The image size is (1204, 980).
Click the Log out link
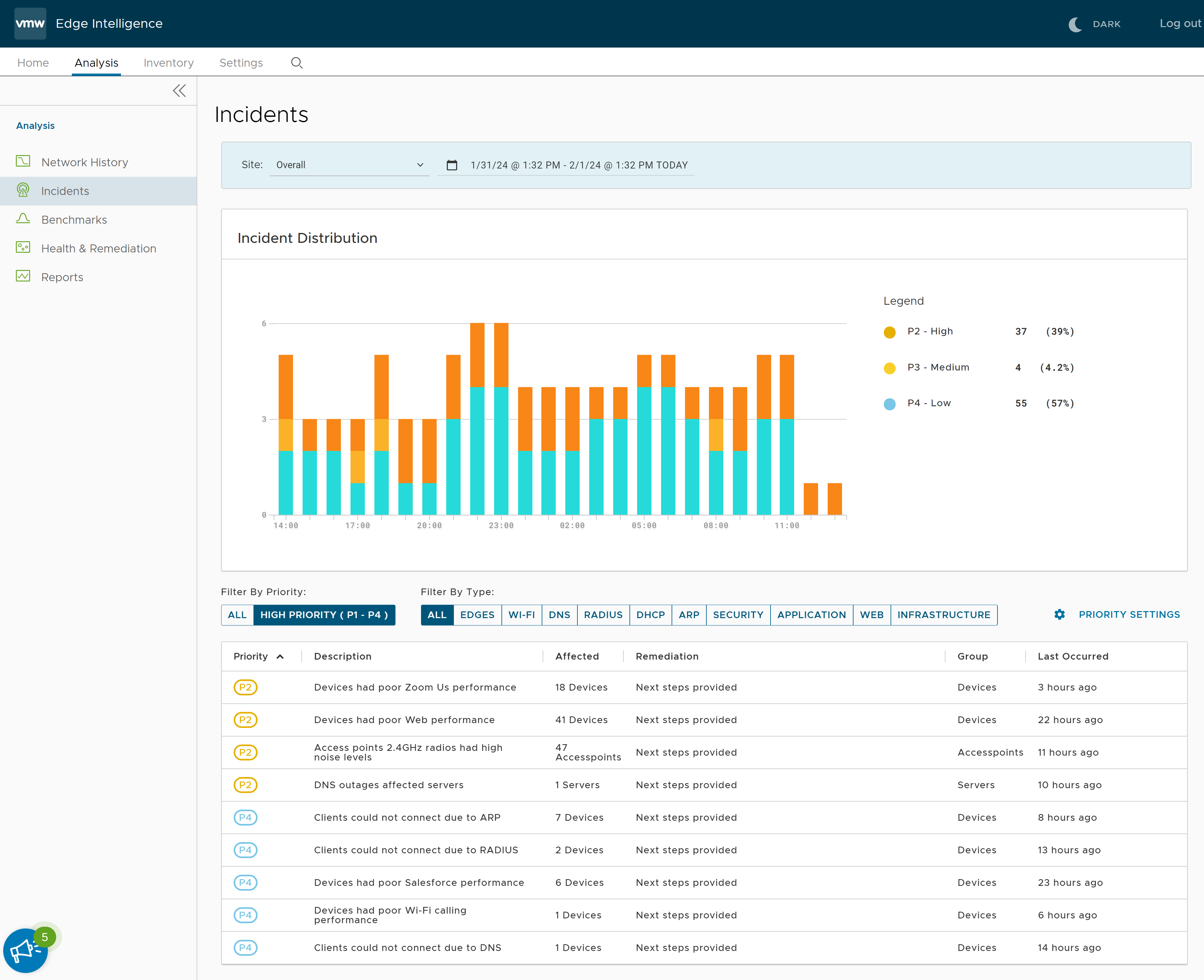[1180, 24]
